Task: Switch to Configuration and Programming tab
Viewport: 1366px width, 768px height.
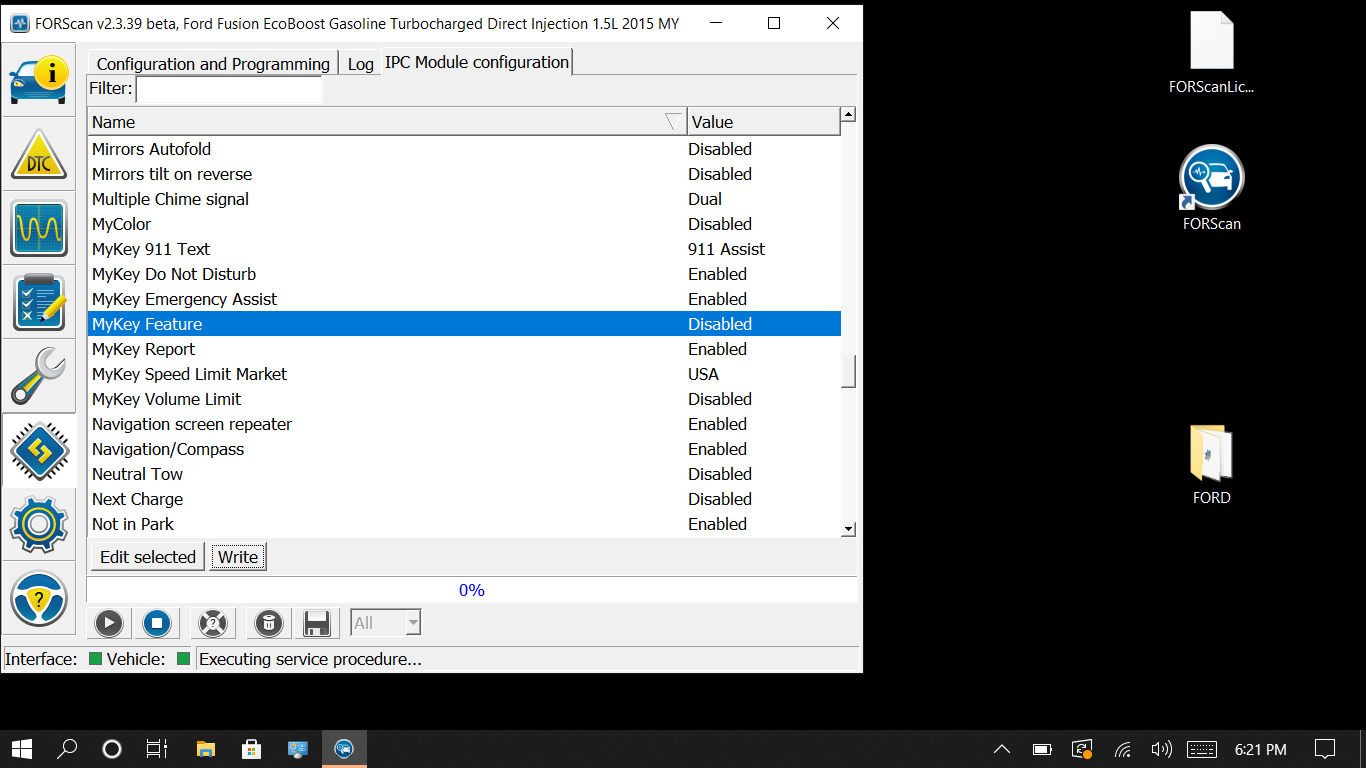Action: tap(213, 64)
